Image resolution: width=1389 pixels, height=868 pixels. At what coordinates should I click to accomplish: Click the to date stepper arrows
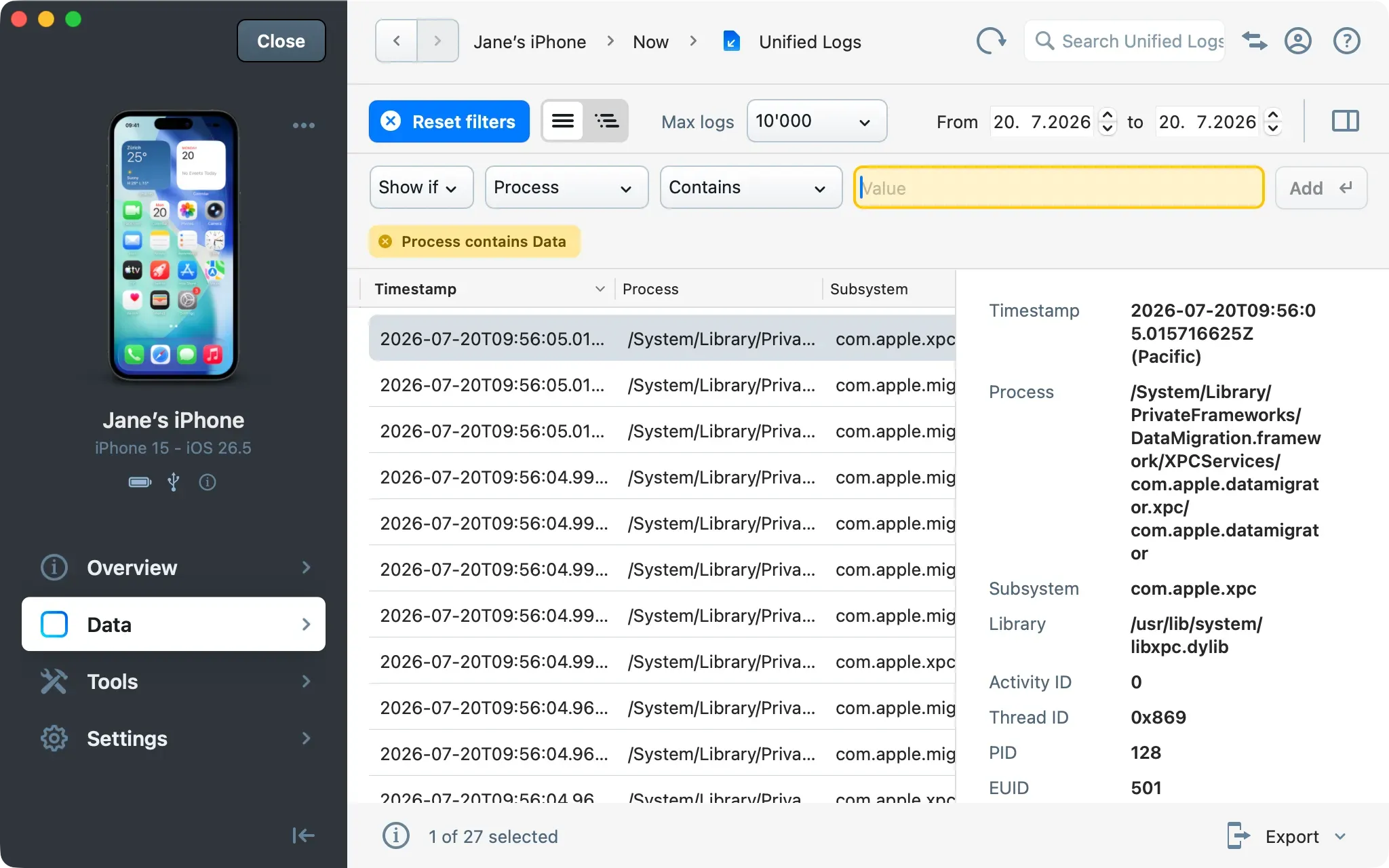click(x=1273, y=122)
